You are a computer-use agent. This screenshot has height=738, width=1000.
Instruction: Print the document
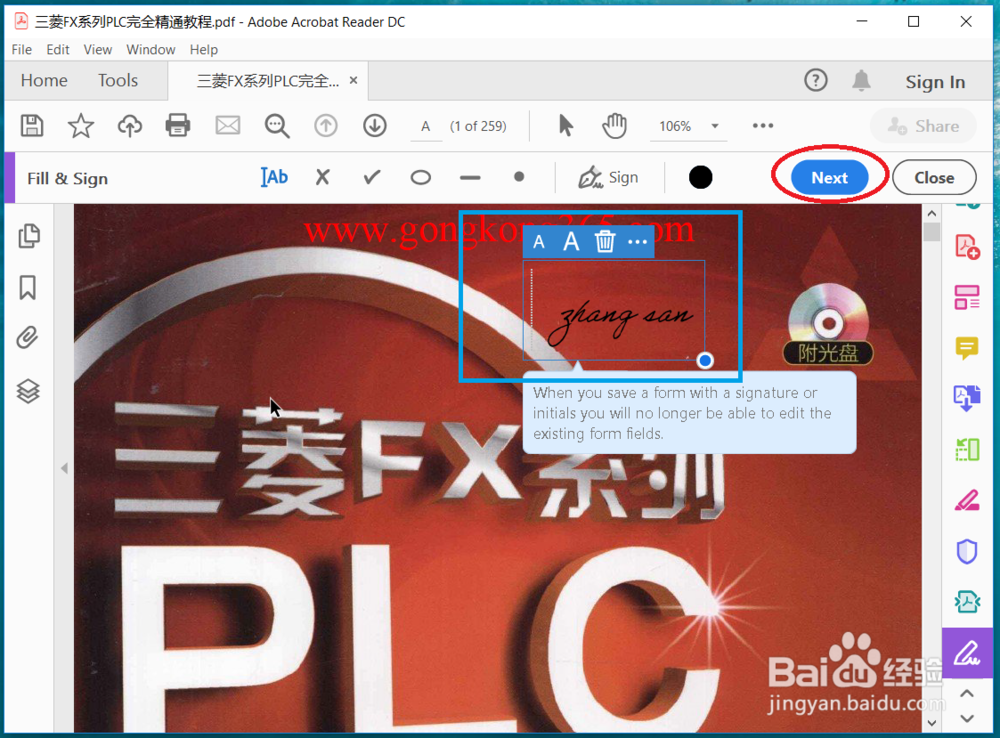[x=178, y=126]
